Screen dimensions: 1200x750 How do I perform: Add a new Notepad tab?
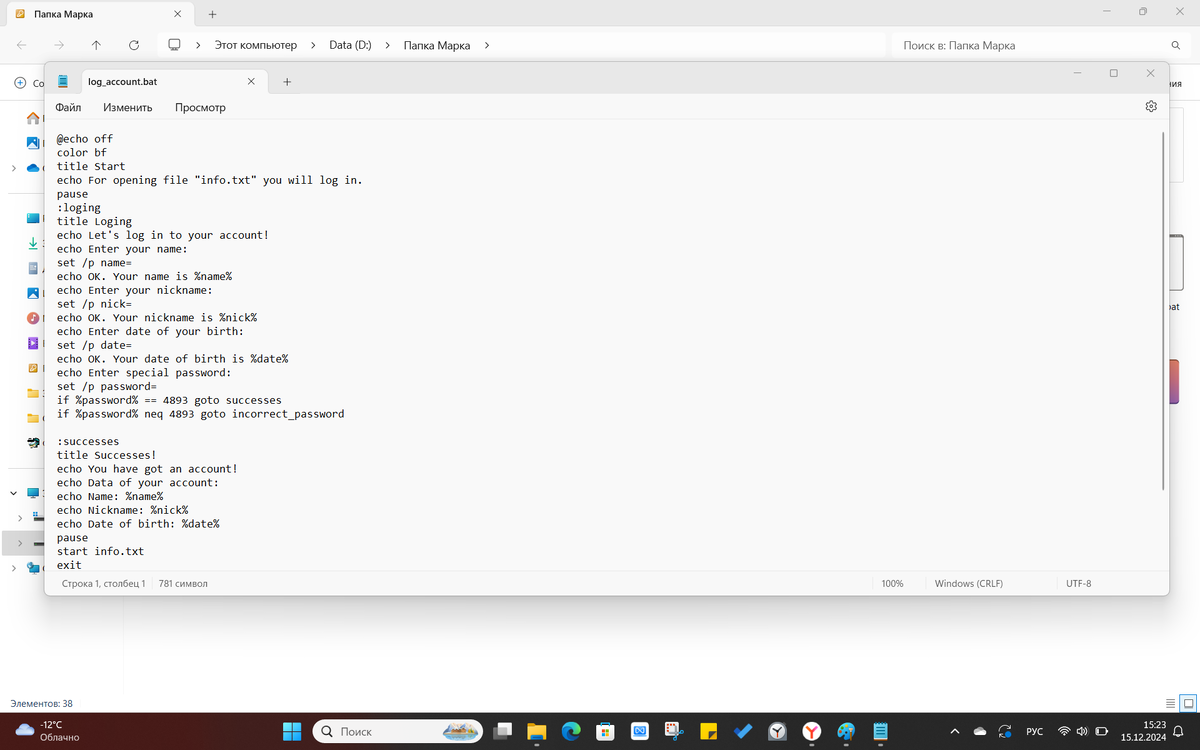coord(287,82)
